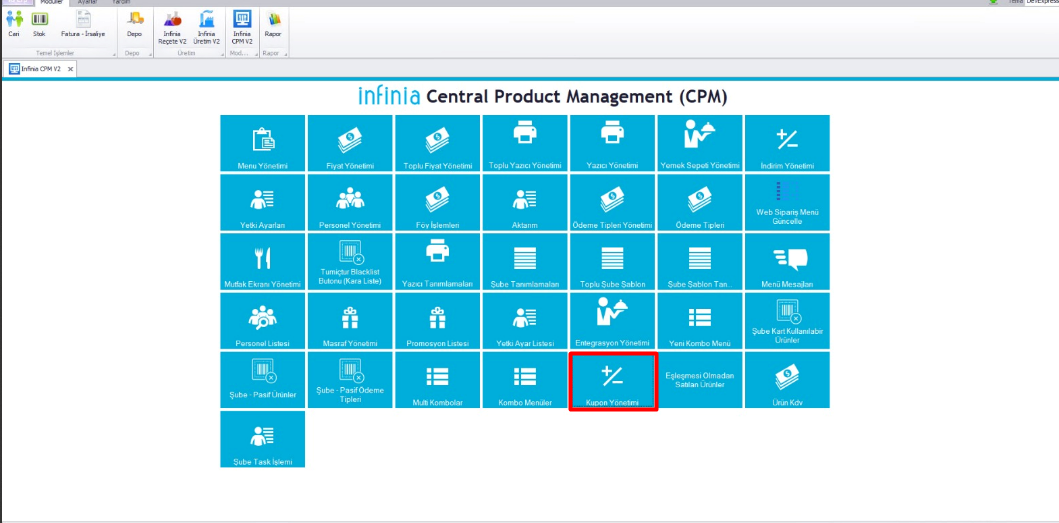The width and height of the screenshot is (1059, 523).
Task: Open the Yazıcı Yönetimi tile
Action: pyautogui.click(x=612, y=143)
